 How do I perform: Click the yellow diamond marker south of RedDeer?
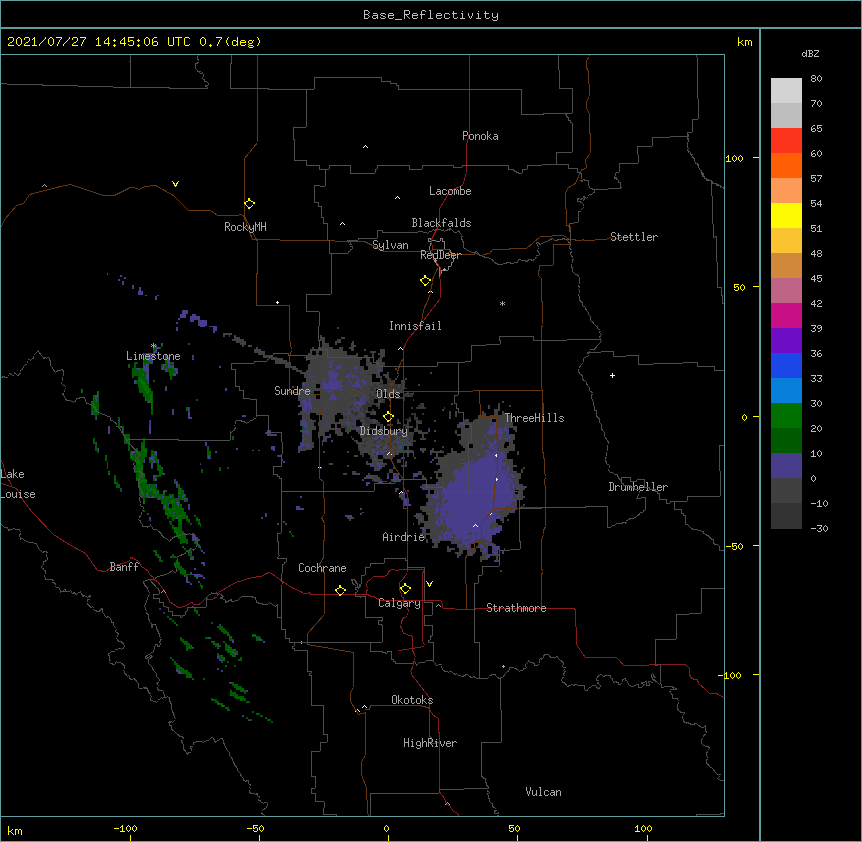[426, 281]
